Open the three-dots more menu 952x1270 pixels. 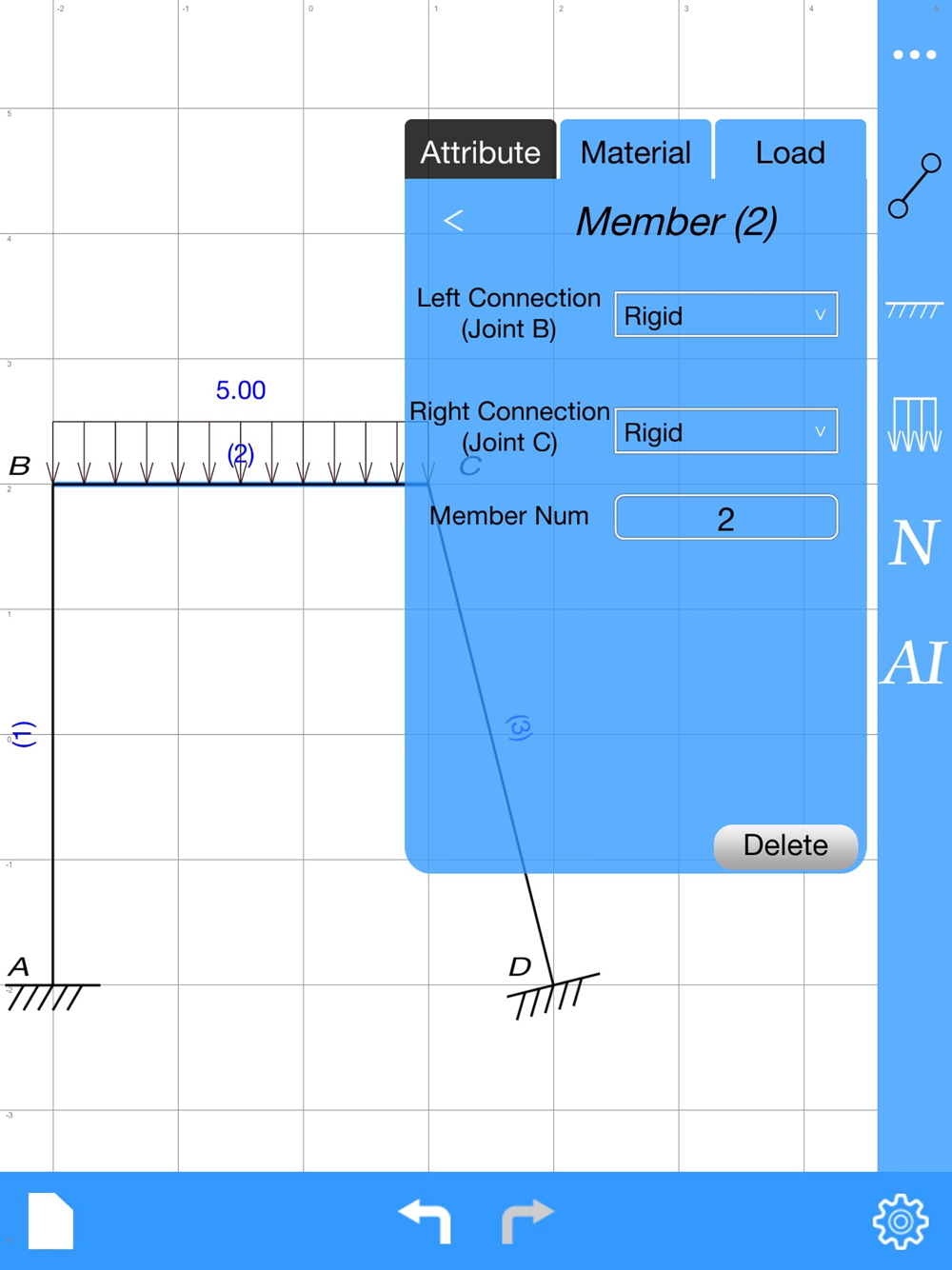click(x=914, y=55)
